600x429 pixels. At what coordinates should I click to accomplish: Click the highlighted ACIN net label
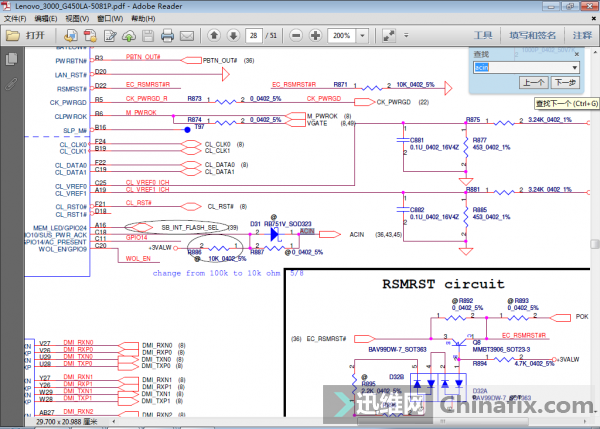[x=307, y=231]
